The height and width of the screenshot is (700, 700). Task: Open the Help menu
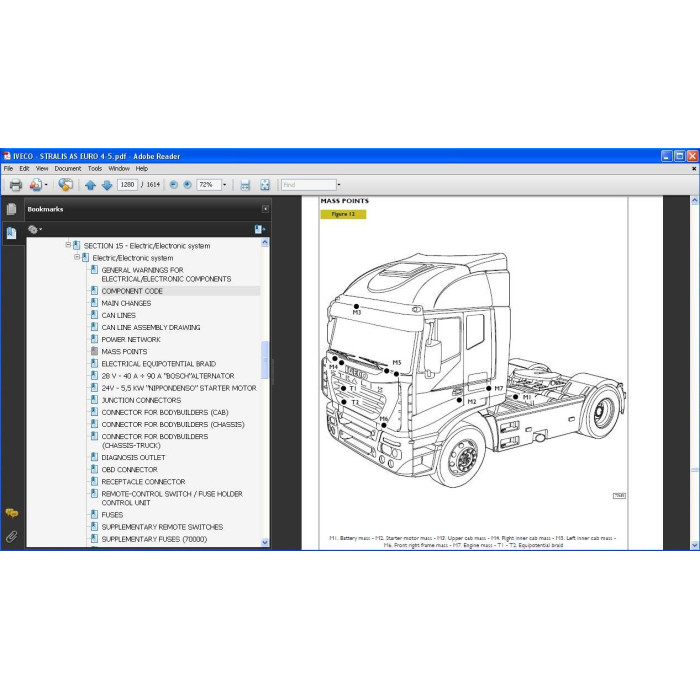pos(142,169)
